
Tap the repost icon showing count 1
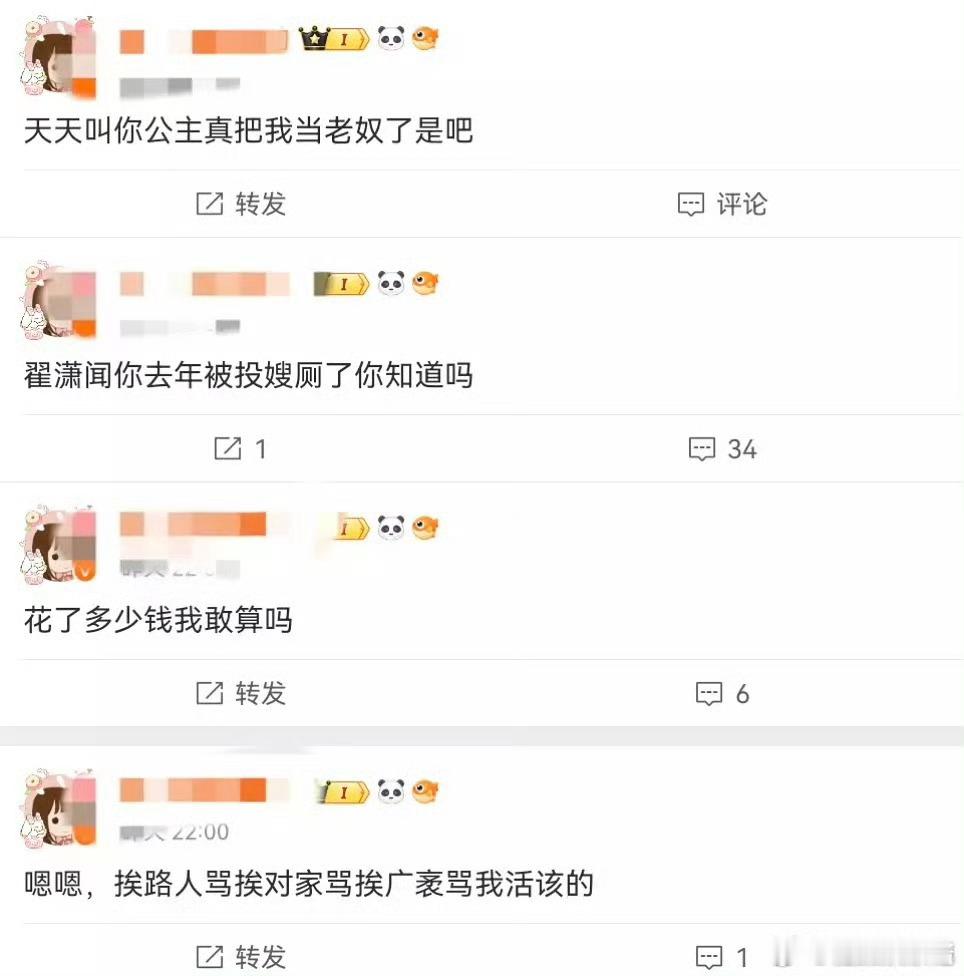(227, 448)
